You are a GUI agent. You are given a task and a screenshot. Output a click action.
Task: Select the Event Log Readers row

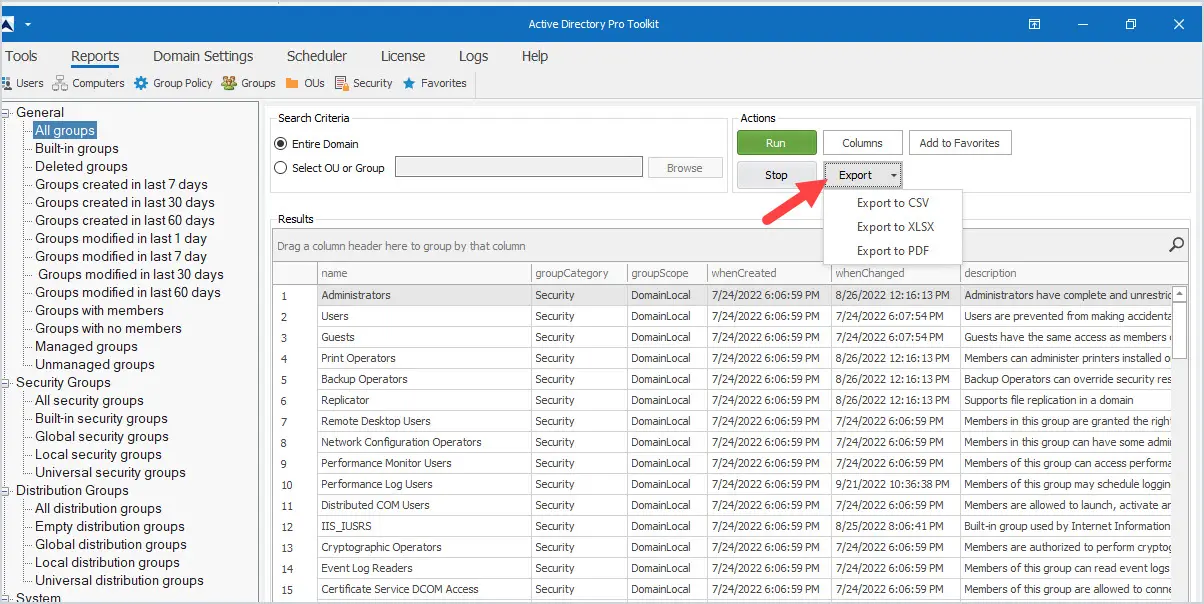pos(722,568)
